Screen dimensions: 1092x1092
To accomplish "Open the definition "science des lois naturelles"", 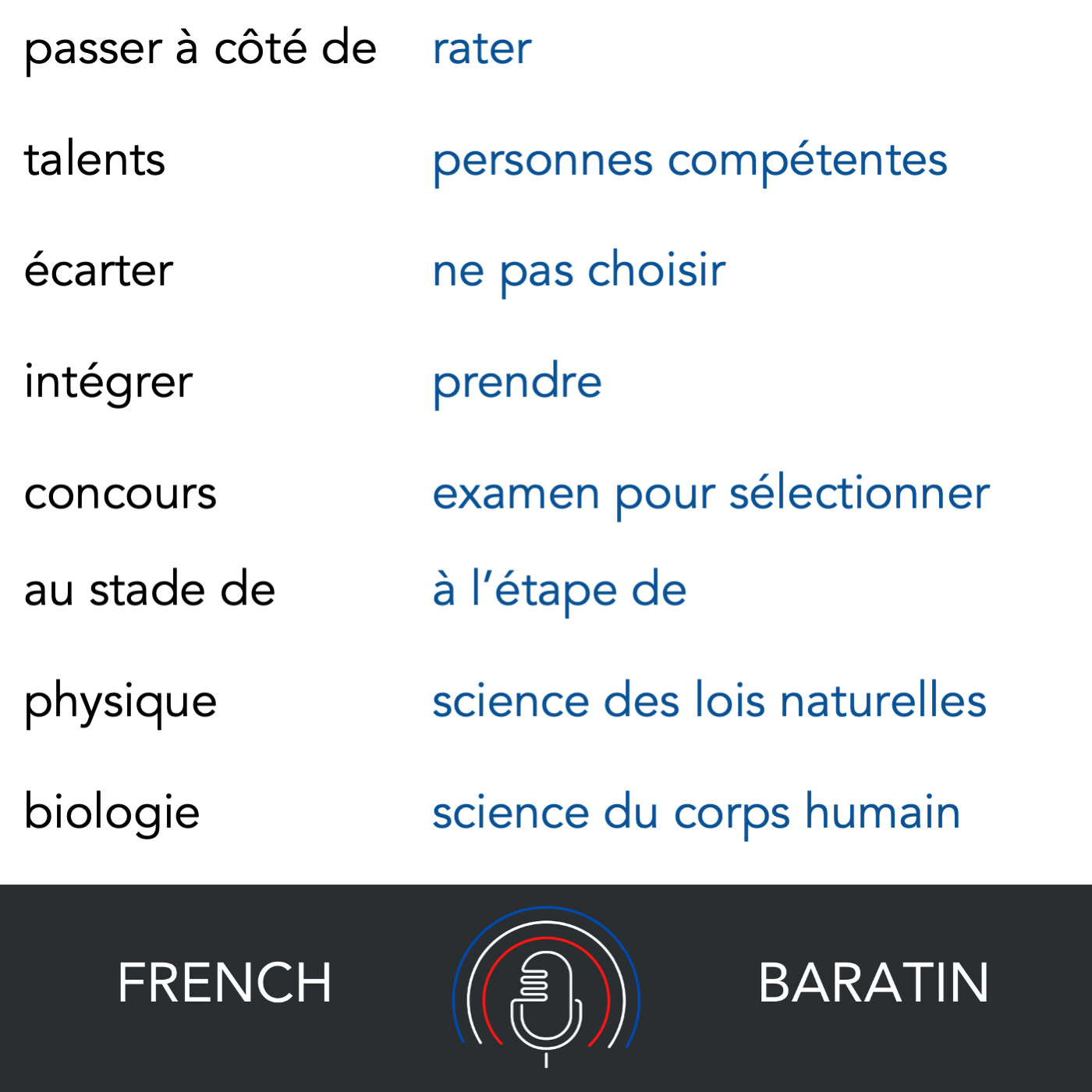I will coord(709,700).
